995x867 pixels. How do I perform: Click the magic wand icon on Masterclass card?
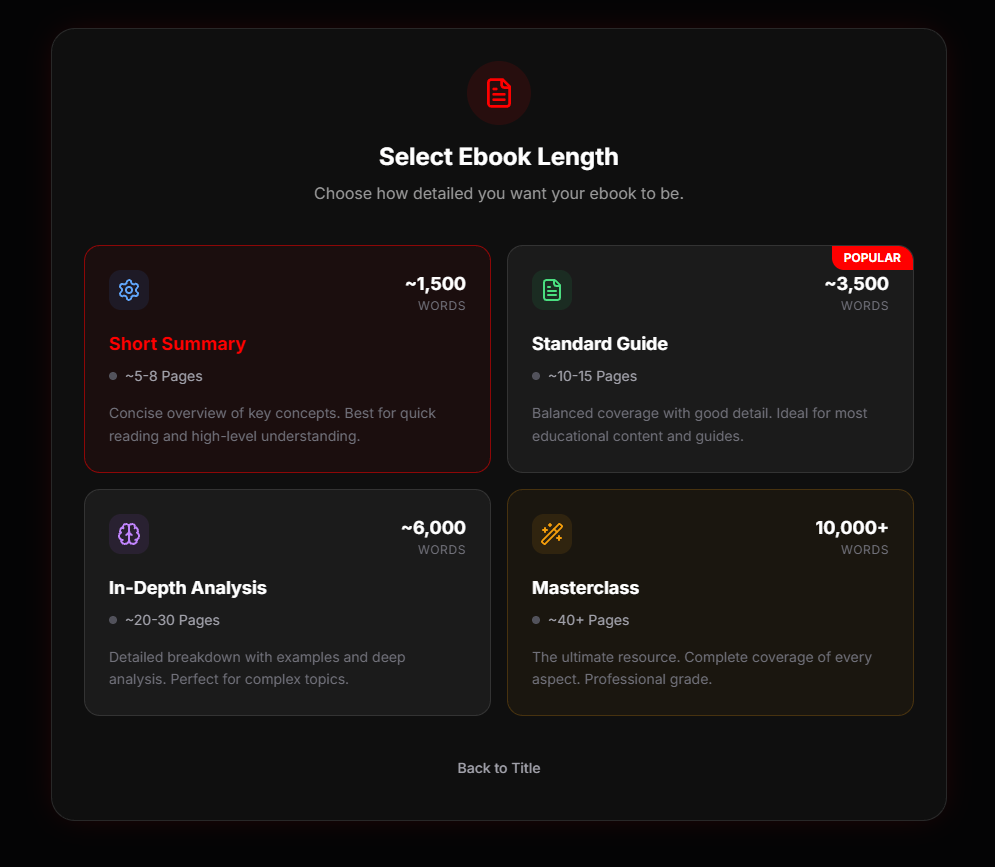(x=552, y=534)
